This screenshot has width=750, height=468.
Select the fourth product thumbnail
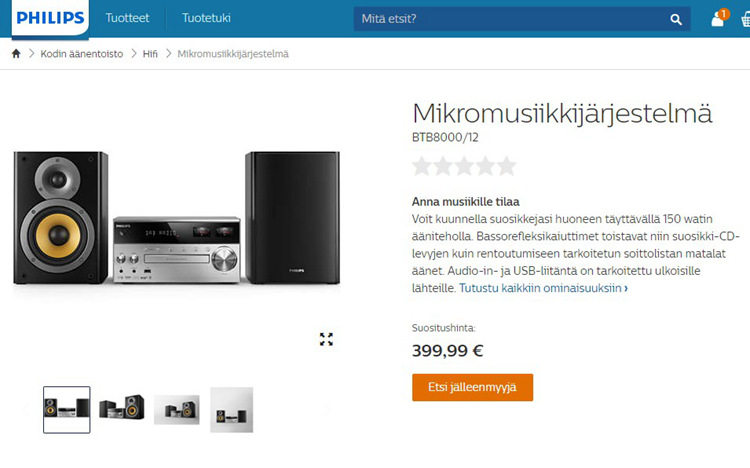231,409
